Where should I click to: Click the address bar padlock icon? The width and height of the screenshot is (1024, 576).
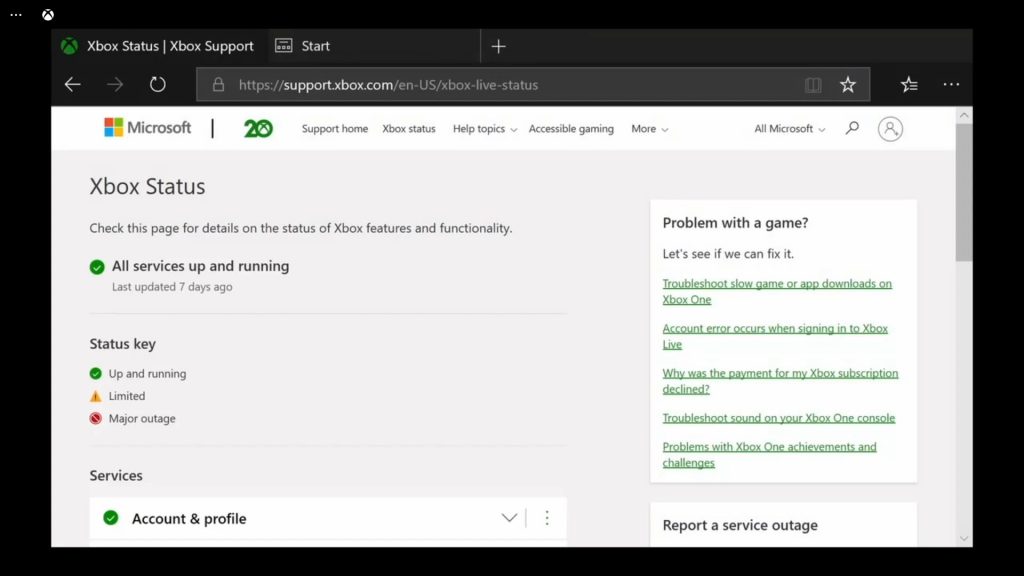click(x=218, y=84)
